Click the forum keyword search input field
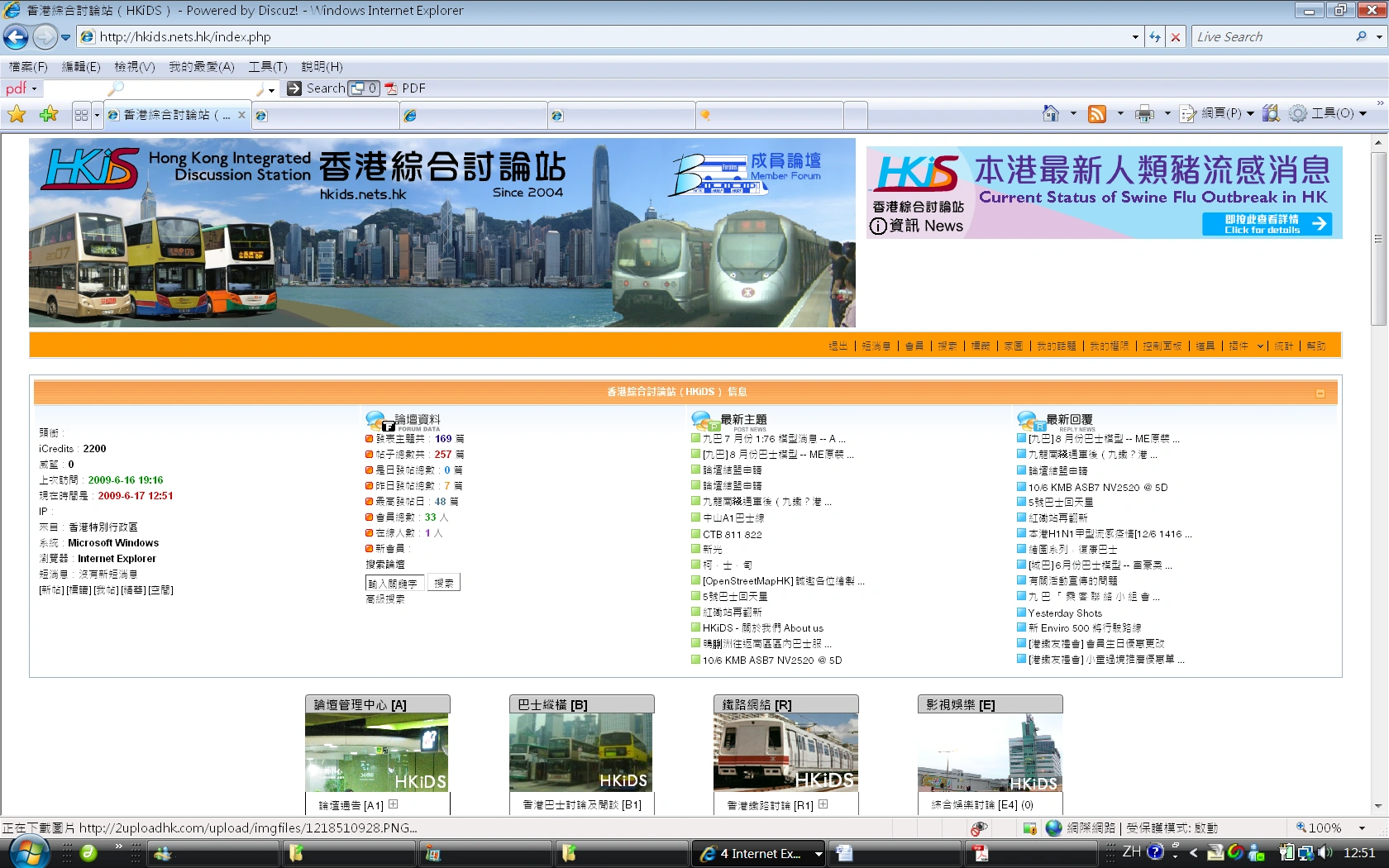The width and height of the screenshot is (1389, 868). tap(395, 583)
